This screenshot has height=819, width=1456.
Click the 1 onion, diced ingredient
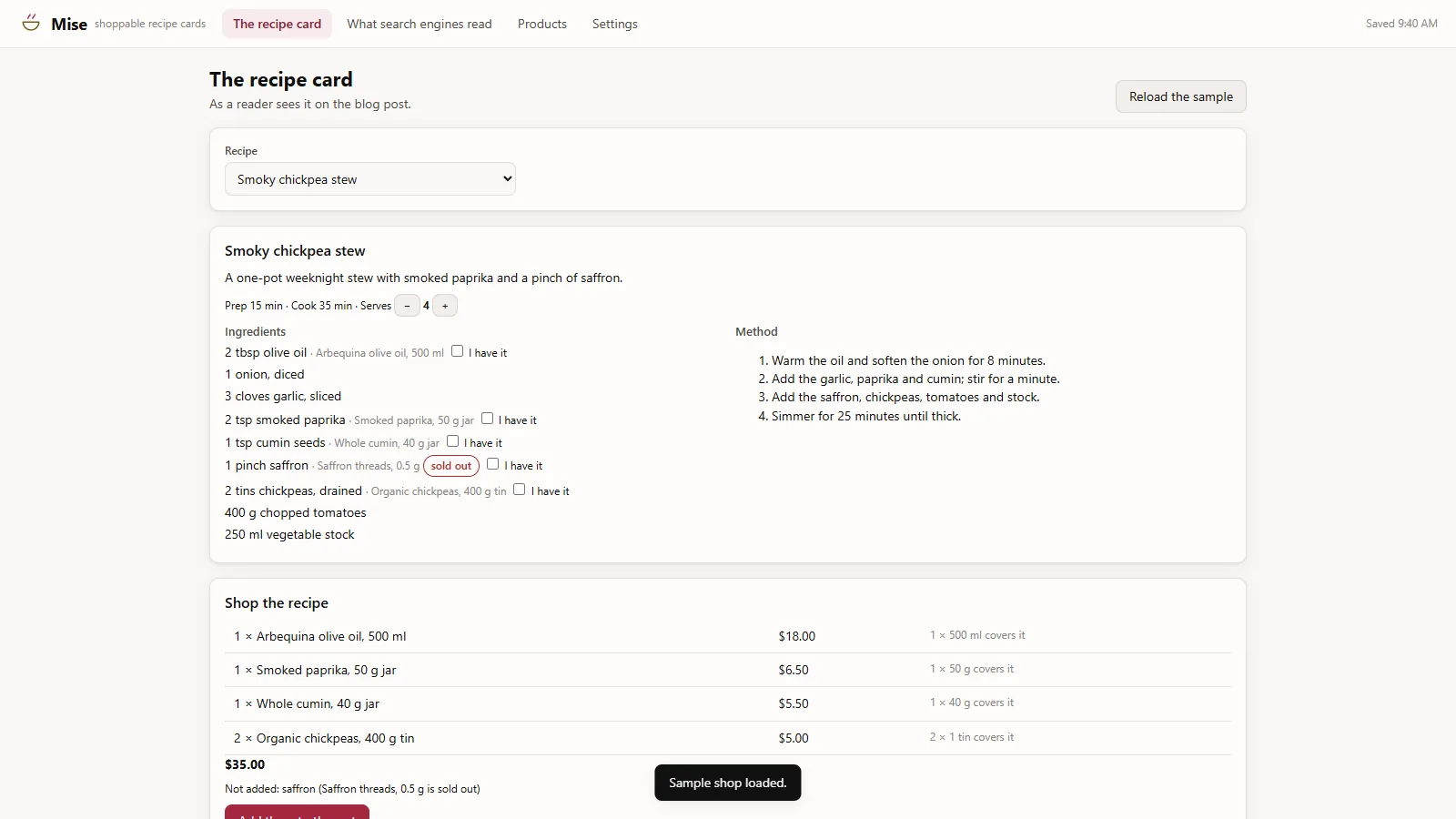coord(265,374)
